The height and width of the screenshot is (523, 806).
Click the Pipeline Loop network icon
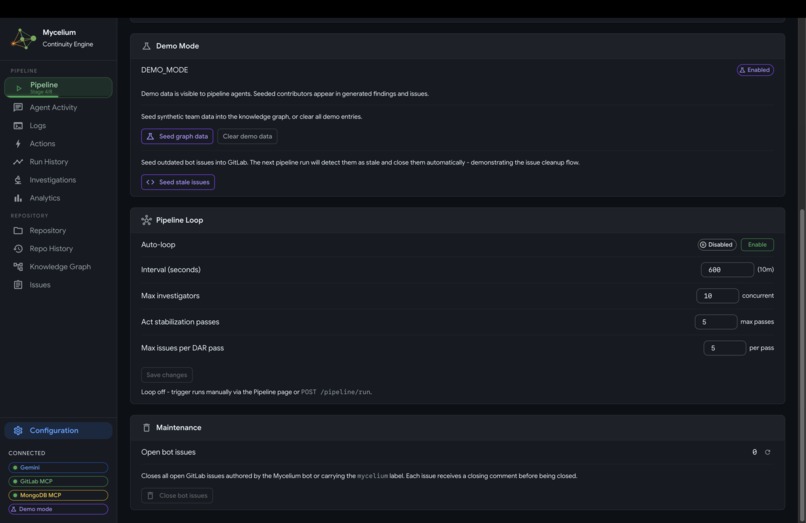146,220
